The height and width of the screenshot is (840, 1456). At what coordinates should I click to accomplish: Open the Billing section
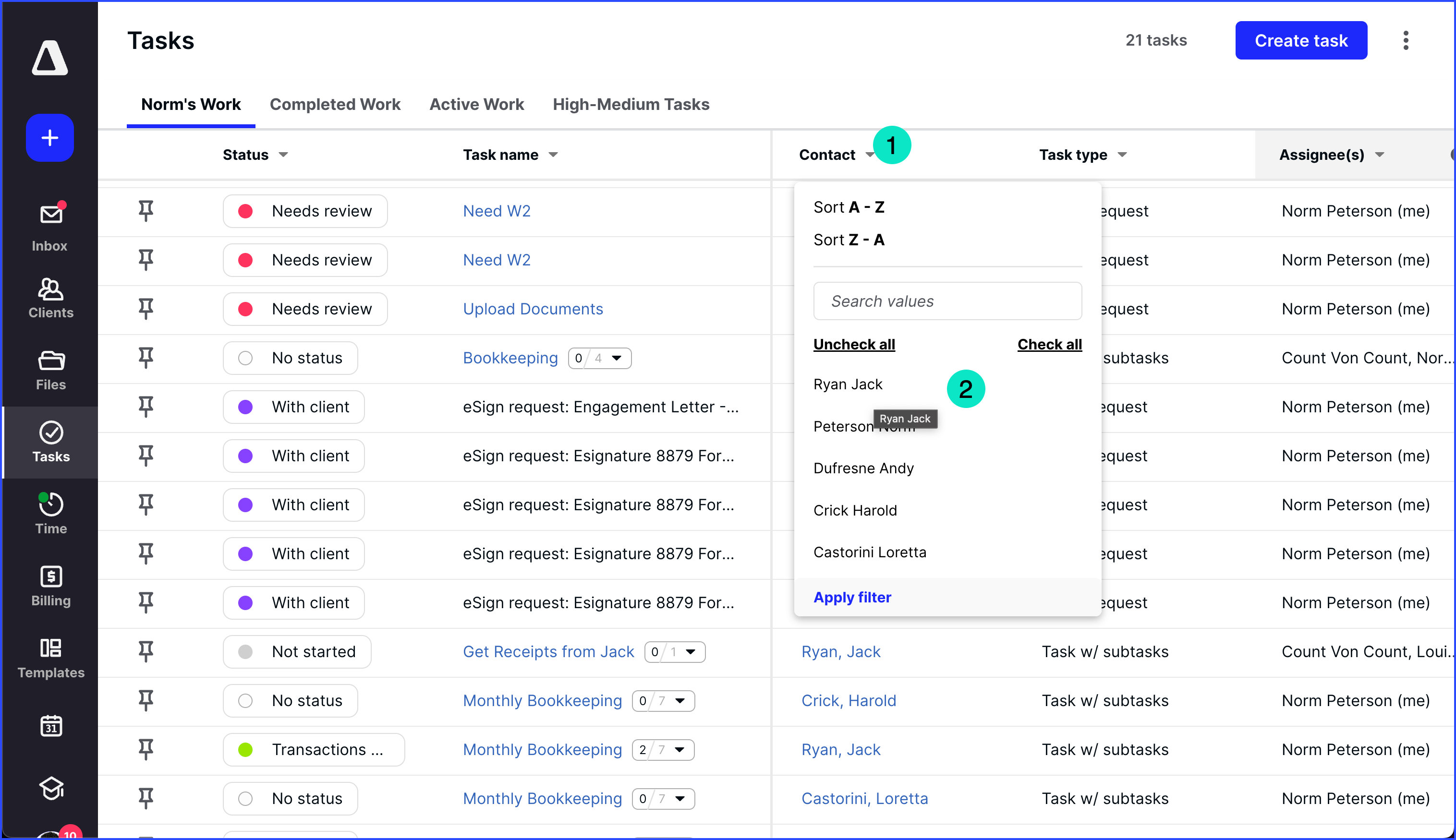click(50, 585)
